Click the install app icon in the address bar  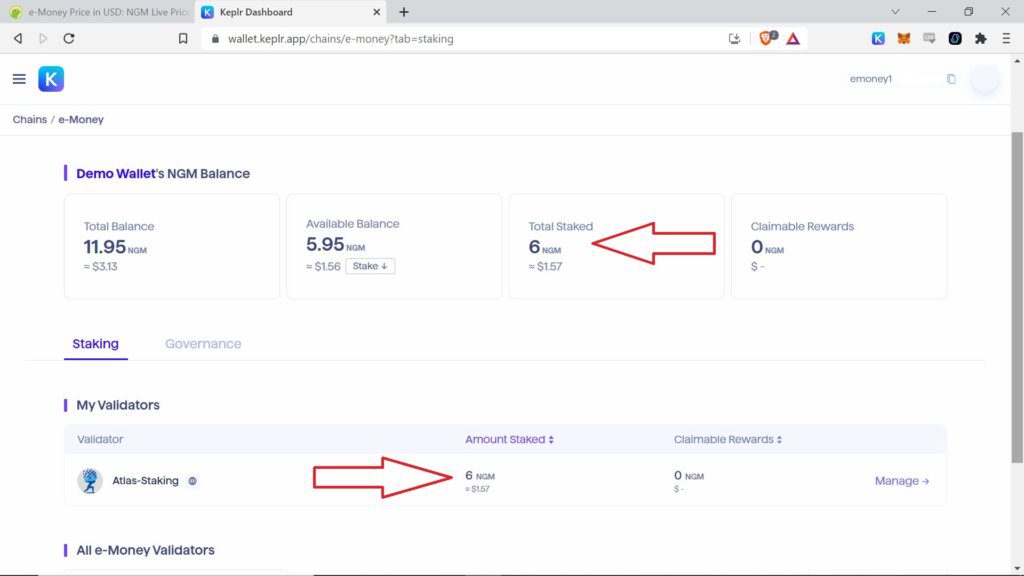point(734,39)
